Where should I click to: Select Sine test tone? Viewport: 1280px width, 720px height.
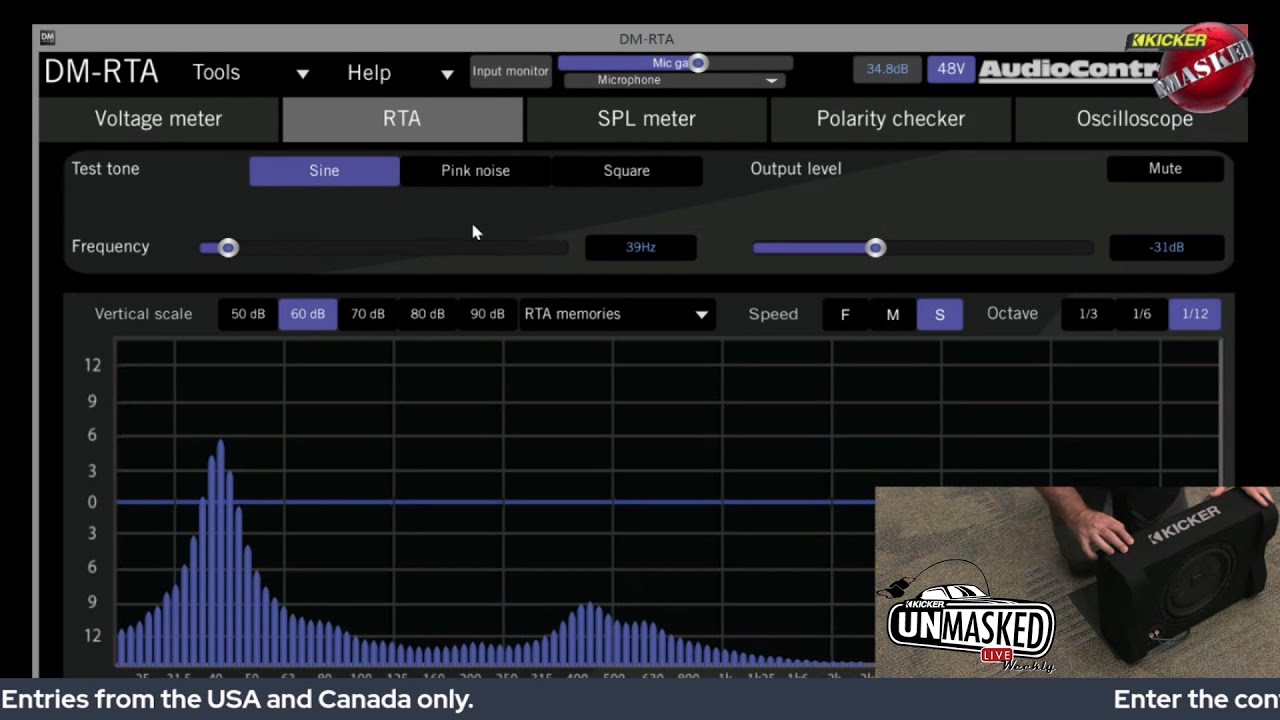pos(324,171)
